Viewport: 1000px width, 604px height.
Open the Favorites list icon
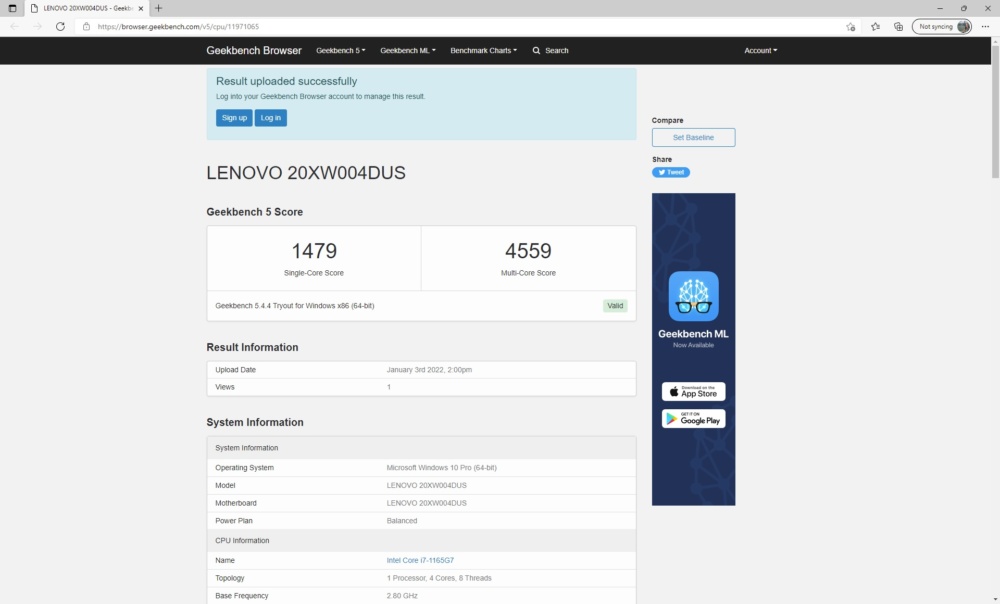876,27
